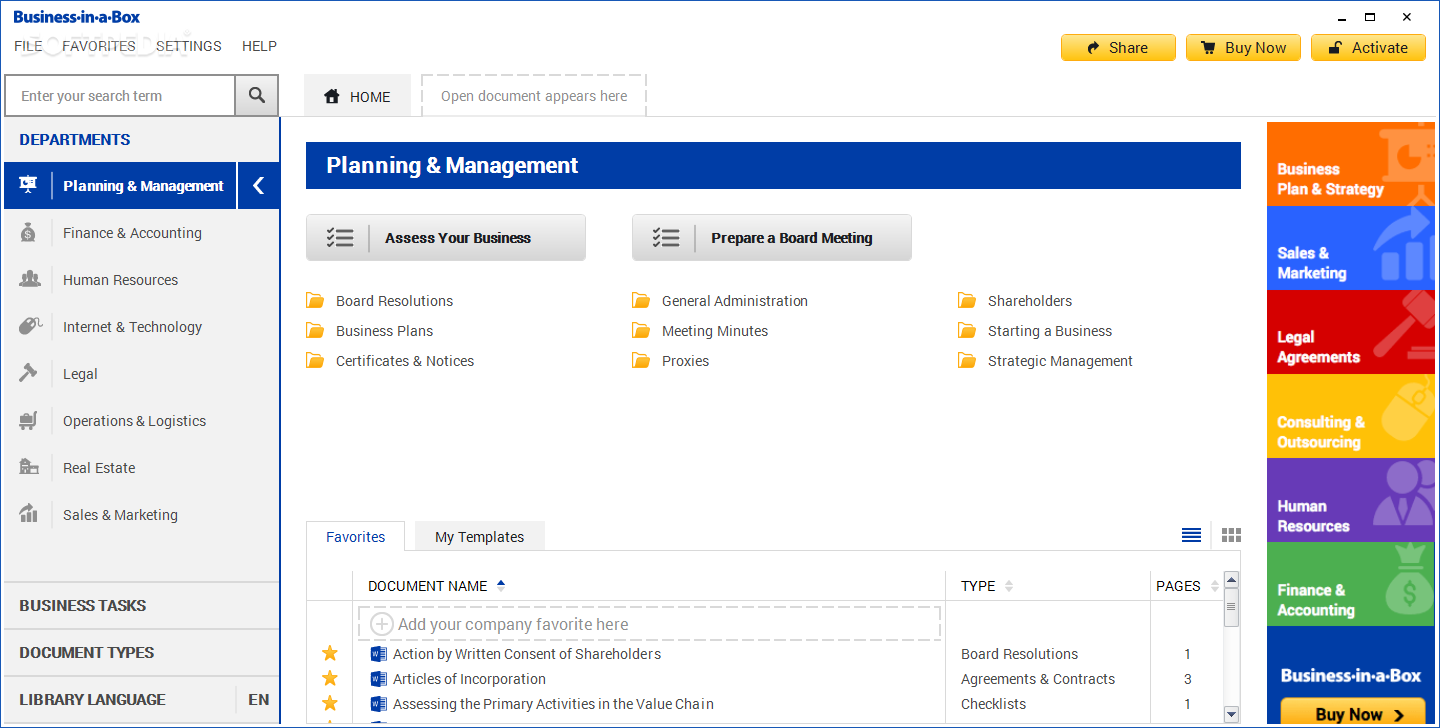Click the Sales & Marketing chart icon
This screenshot has width=1440, height=728.
[x=28, y=514]
